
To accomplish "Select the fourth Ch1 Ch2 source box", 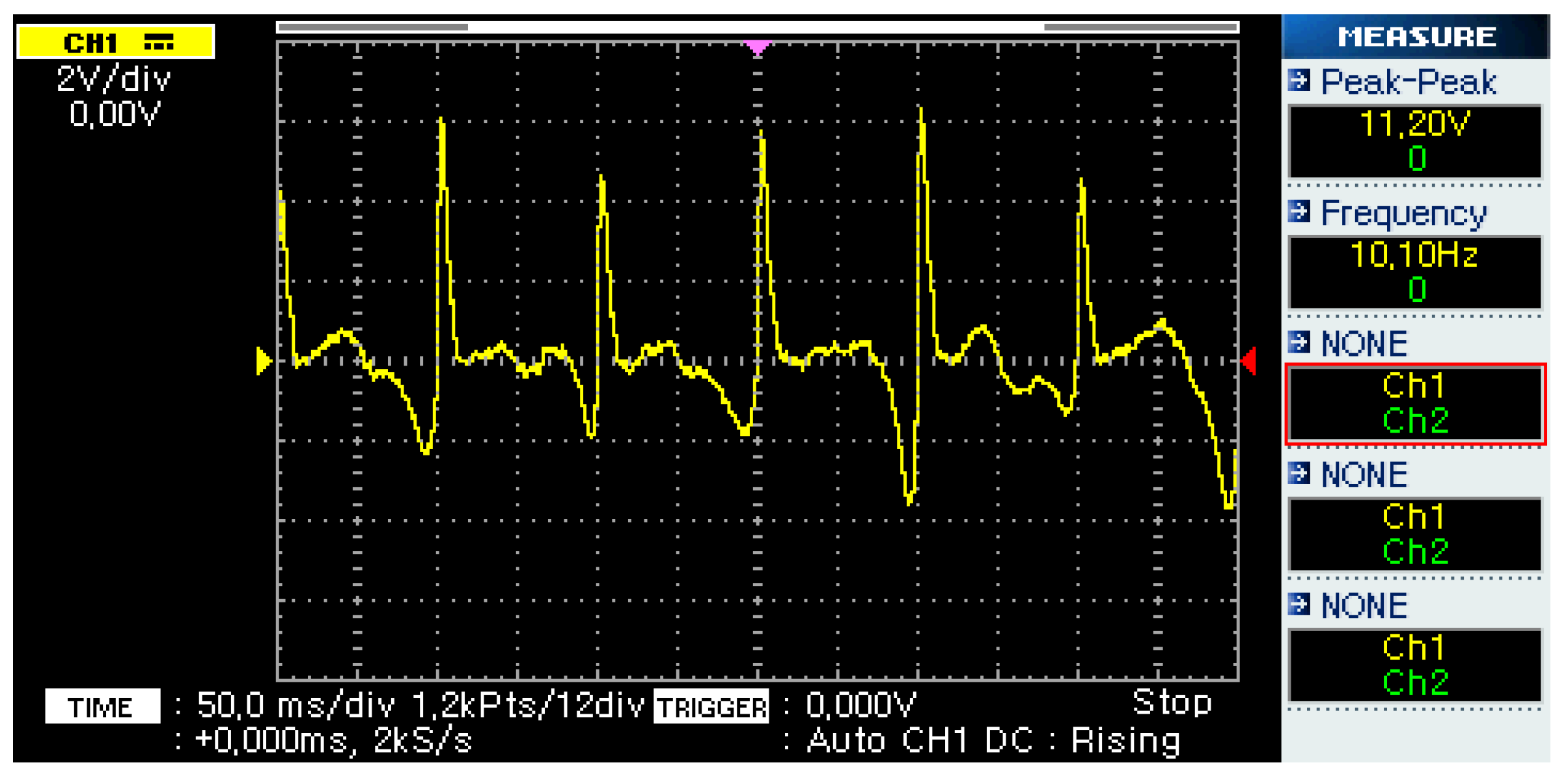I will click(1414, 535).
